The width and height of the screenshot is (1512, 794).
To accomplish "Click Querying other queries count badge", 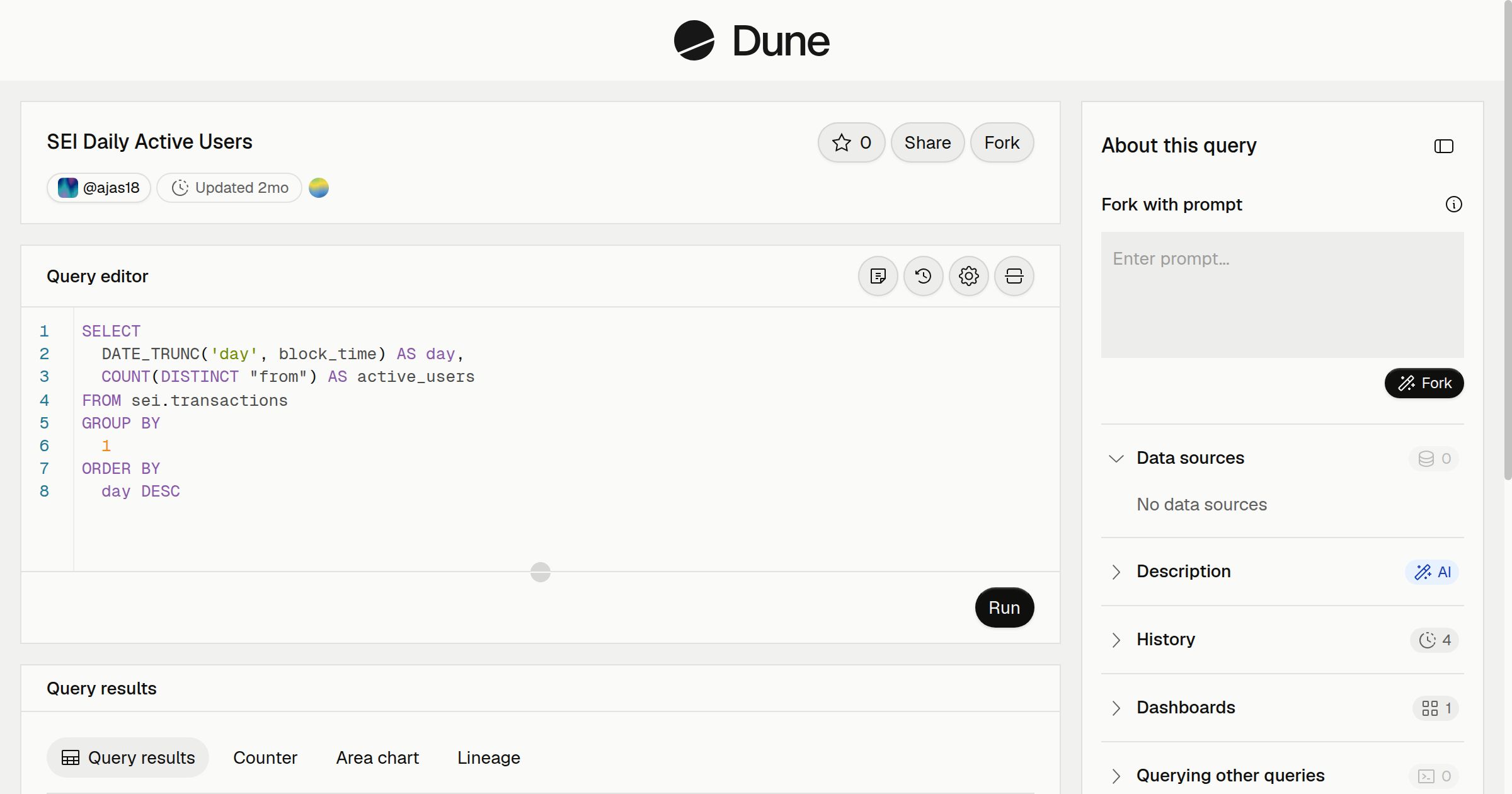I will (x=1434, y=776).
